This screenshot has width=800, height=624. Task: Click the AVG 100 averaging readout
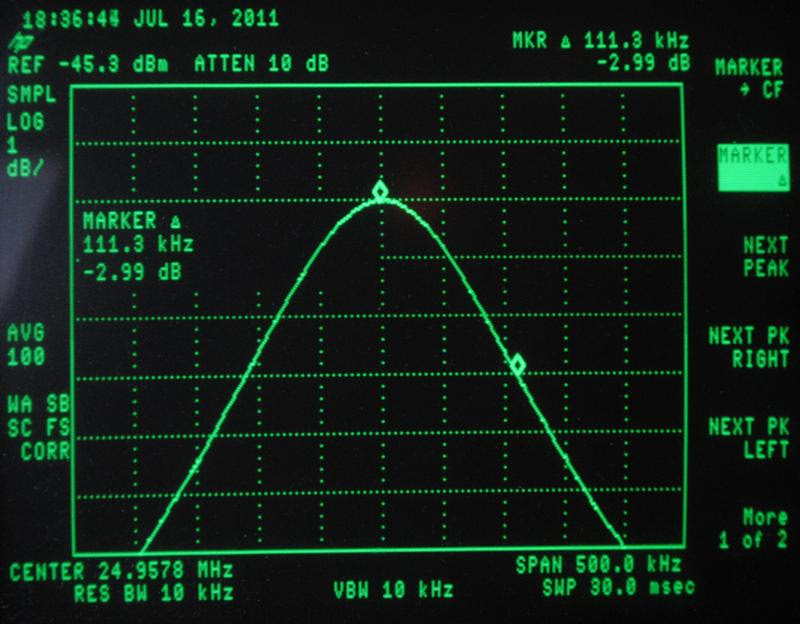26,345
